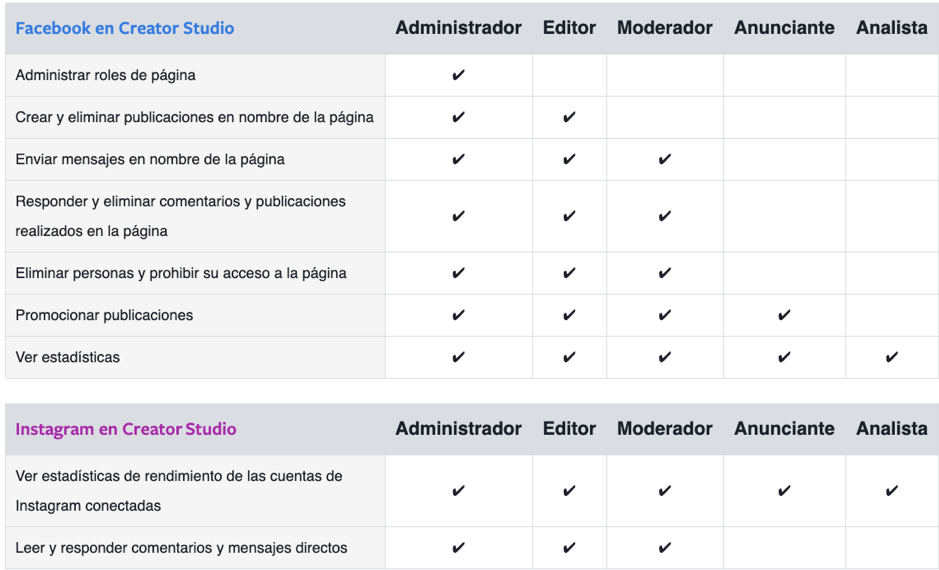The height and width of the screenshot is (570, 939).
Task: Click Administrador checkmark for Facebook 'Ver estadísticas'
Action: [x=458, y=357]
